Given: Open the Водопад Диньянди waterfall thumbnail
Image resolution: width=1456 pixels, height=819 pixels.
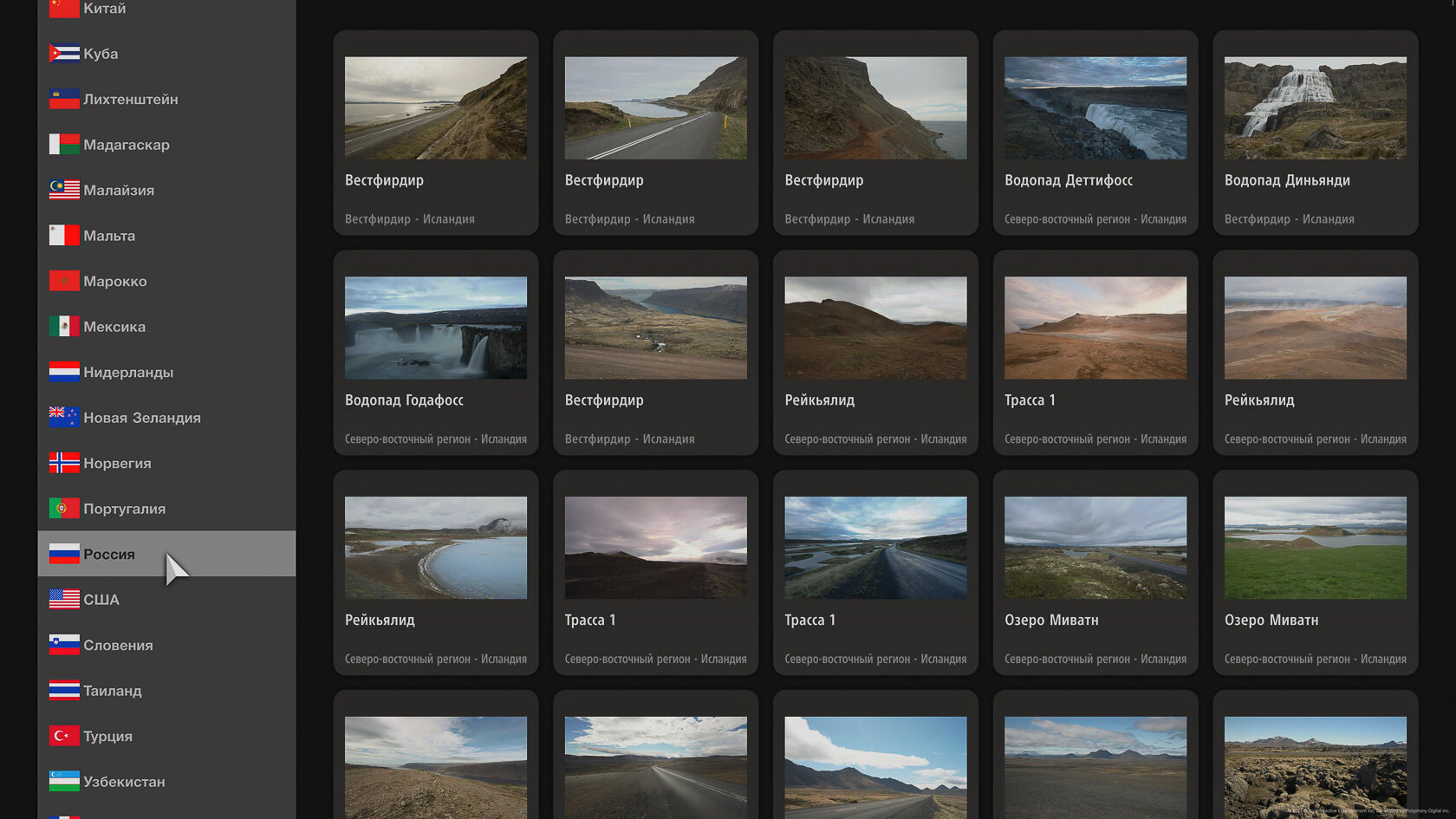Looking at the screenshot, I should tap(1315, 108).
